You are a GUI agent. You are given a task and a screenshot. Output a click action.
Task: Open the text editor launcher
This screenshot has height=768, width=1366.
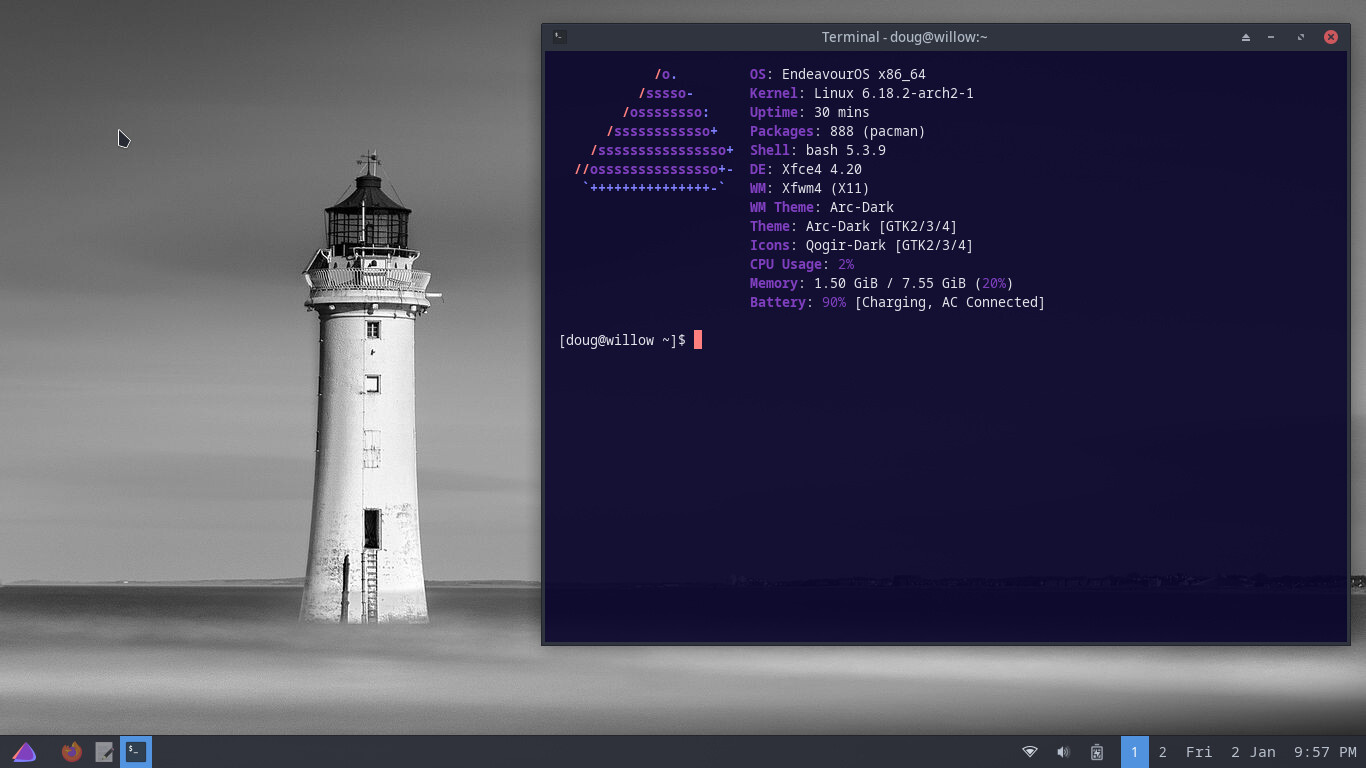coord(104,752)
